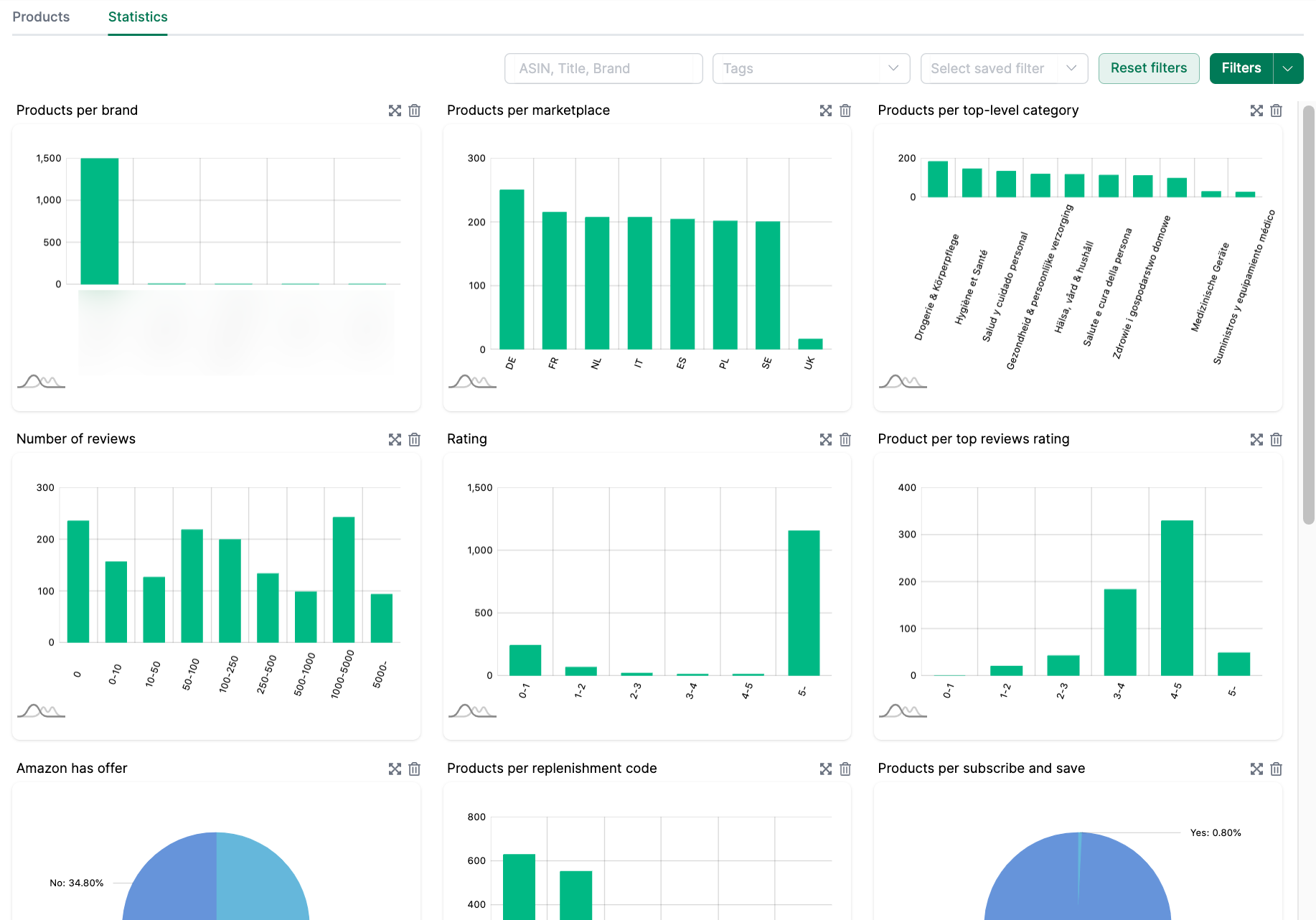Click the FR bar in marketplace chart
The image size is (1316, 920).
coord(555,281)
